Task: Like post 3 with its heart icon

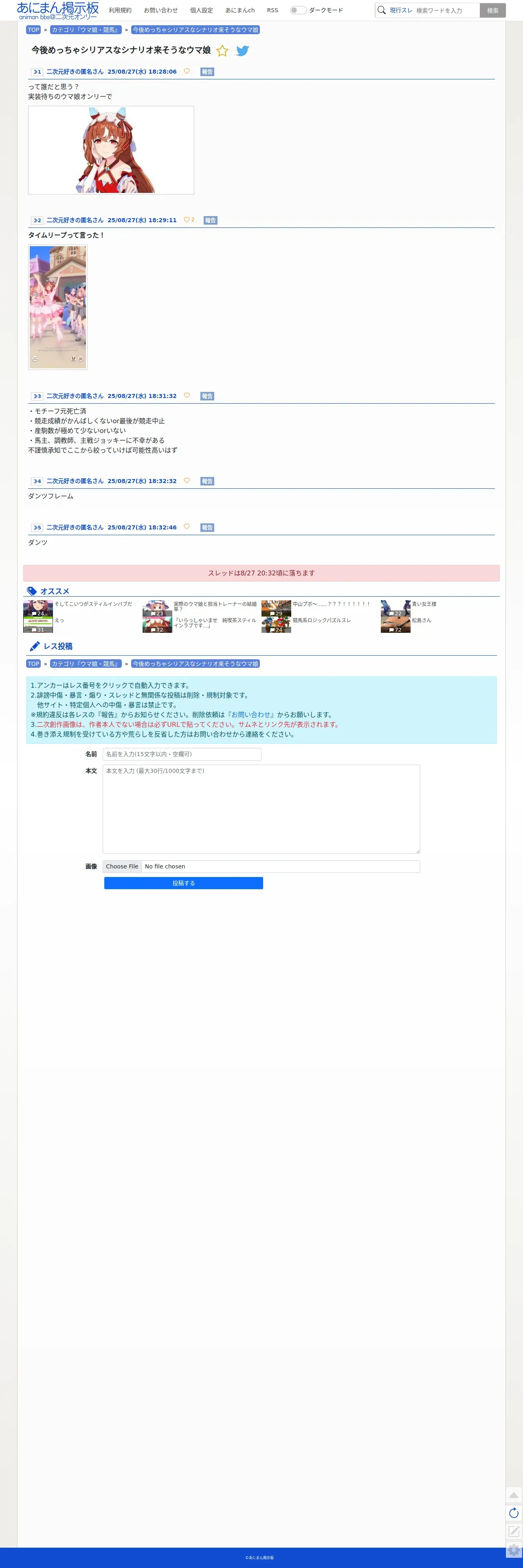Action: (x=187, y=396)
